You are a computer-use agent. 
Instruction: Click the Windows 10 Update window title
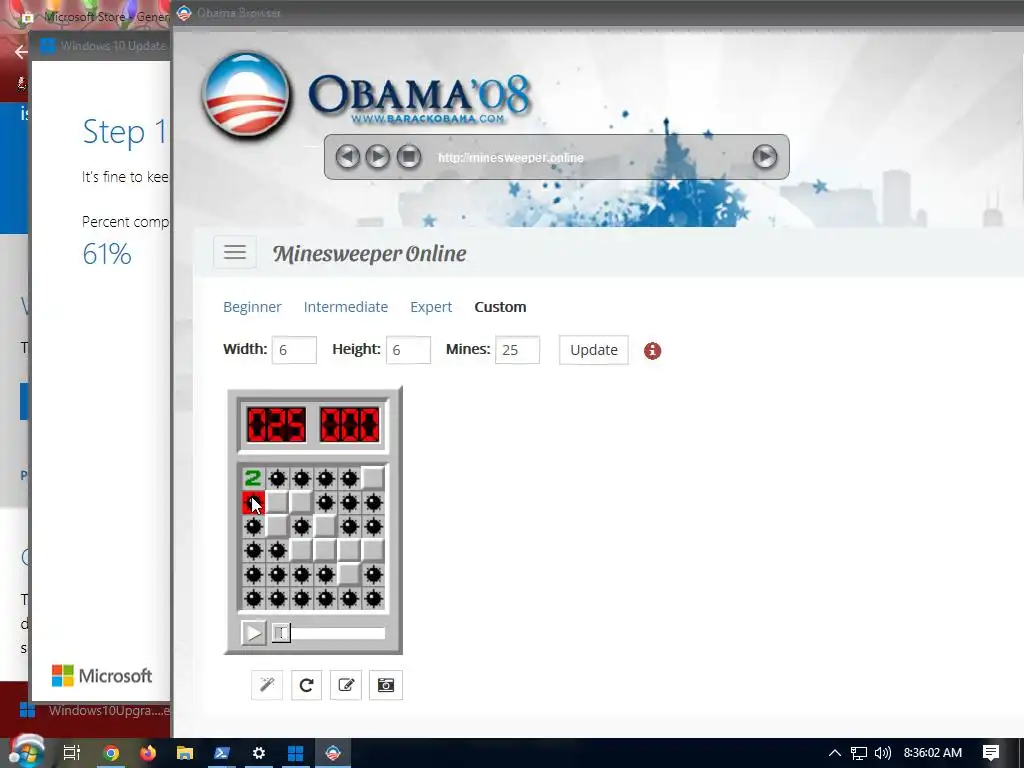(113, 46)
